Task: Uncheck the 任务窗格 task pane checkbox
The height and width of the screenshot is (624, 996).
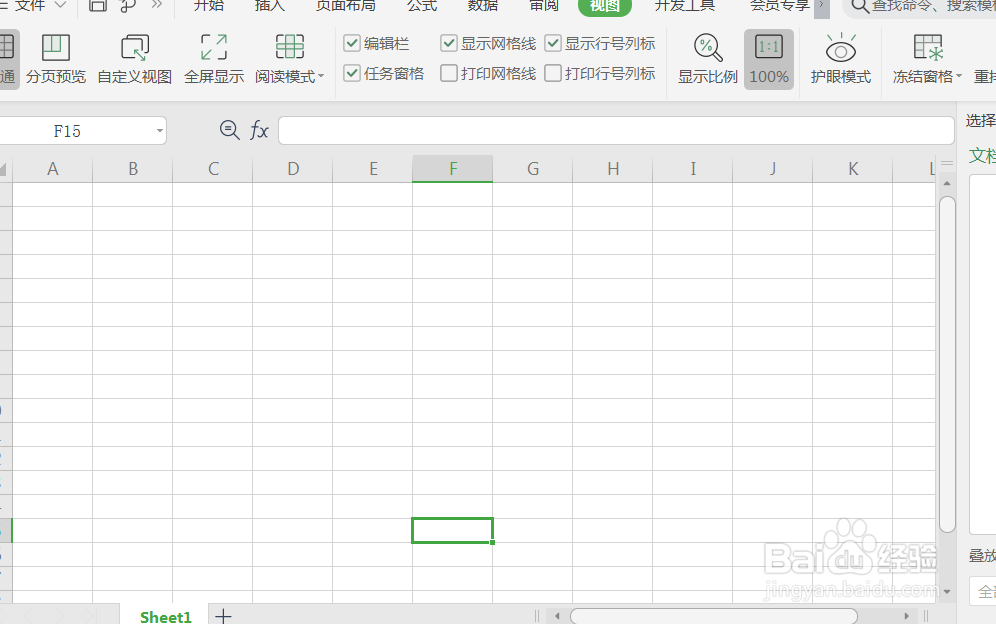Action: pos(352,73)
